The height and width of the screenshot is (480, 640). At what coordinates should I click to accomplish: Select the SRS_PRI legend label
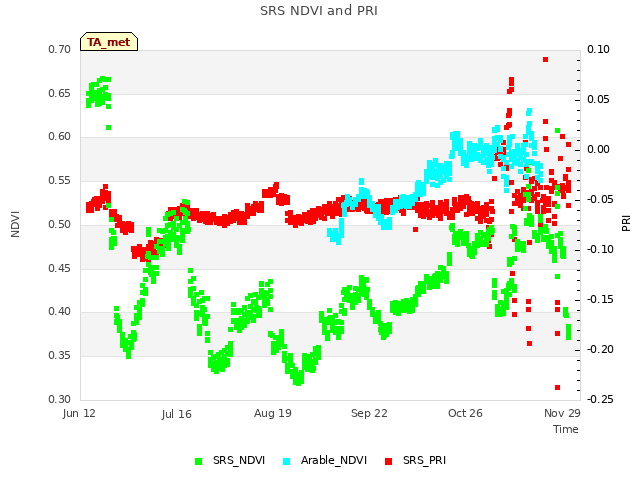tap(424, 460)
